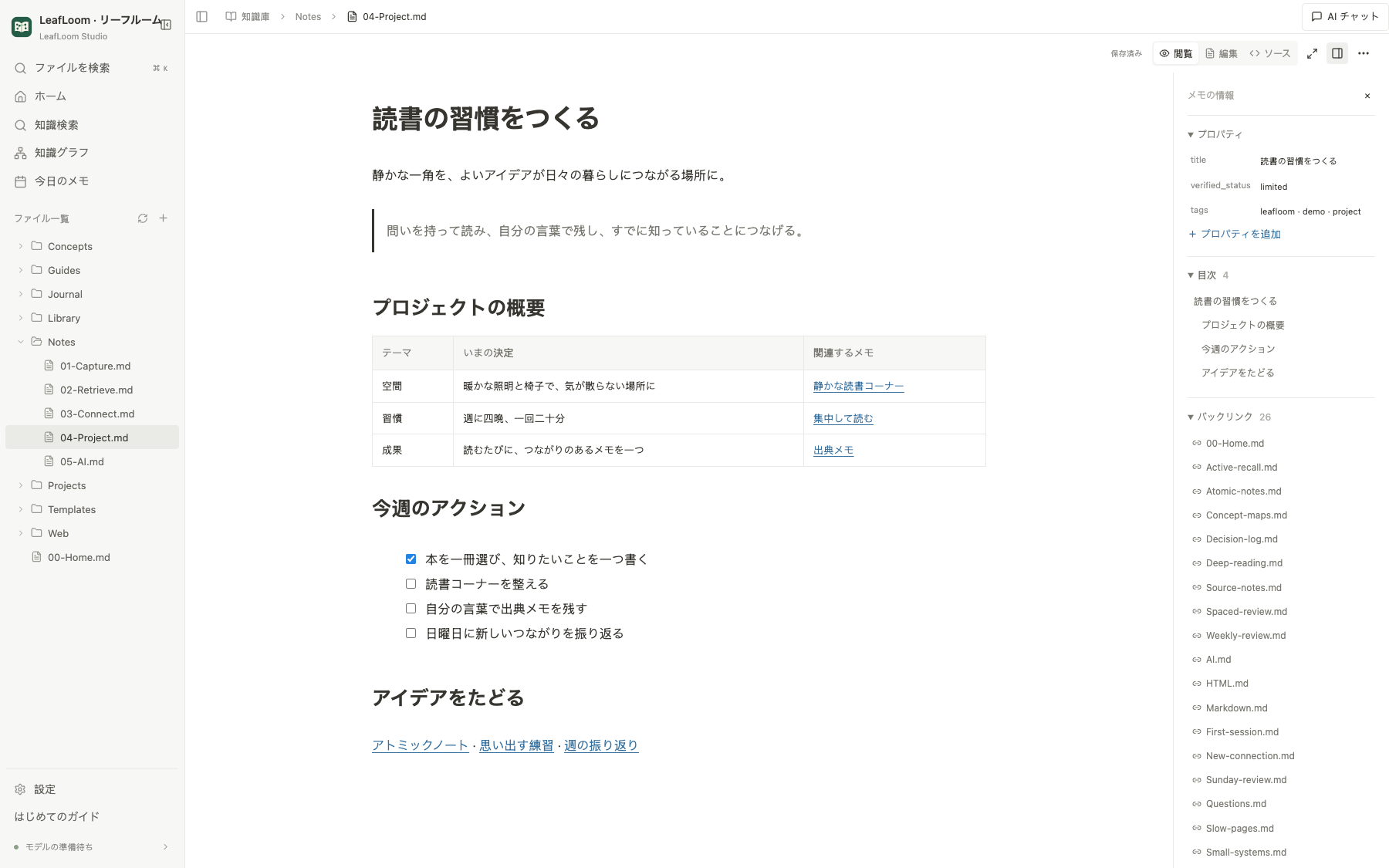The width and height of the screenshot is (1389, 868).
Task: Open 設定 settings
Action: [x=92, y=789]
